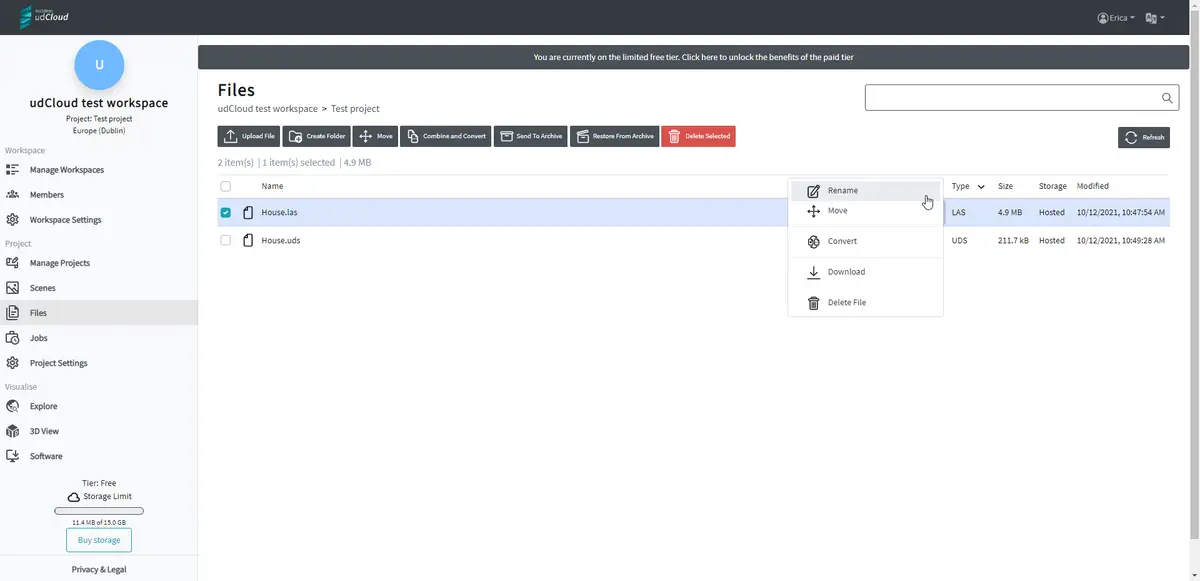
Task: Go to Members page
Action: click(x=47, y=195)
